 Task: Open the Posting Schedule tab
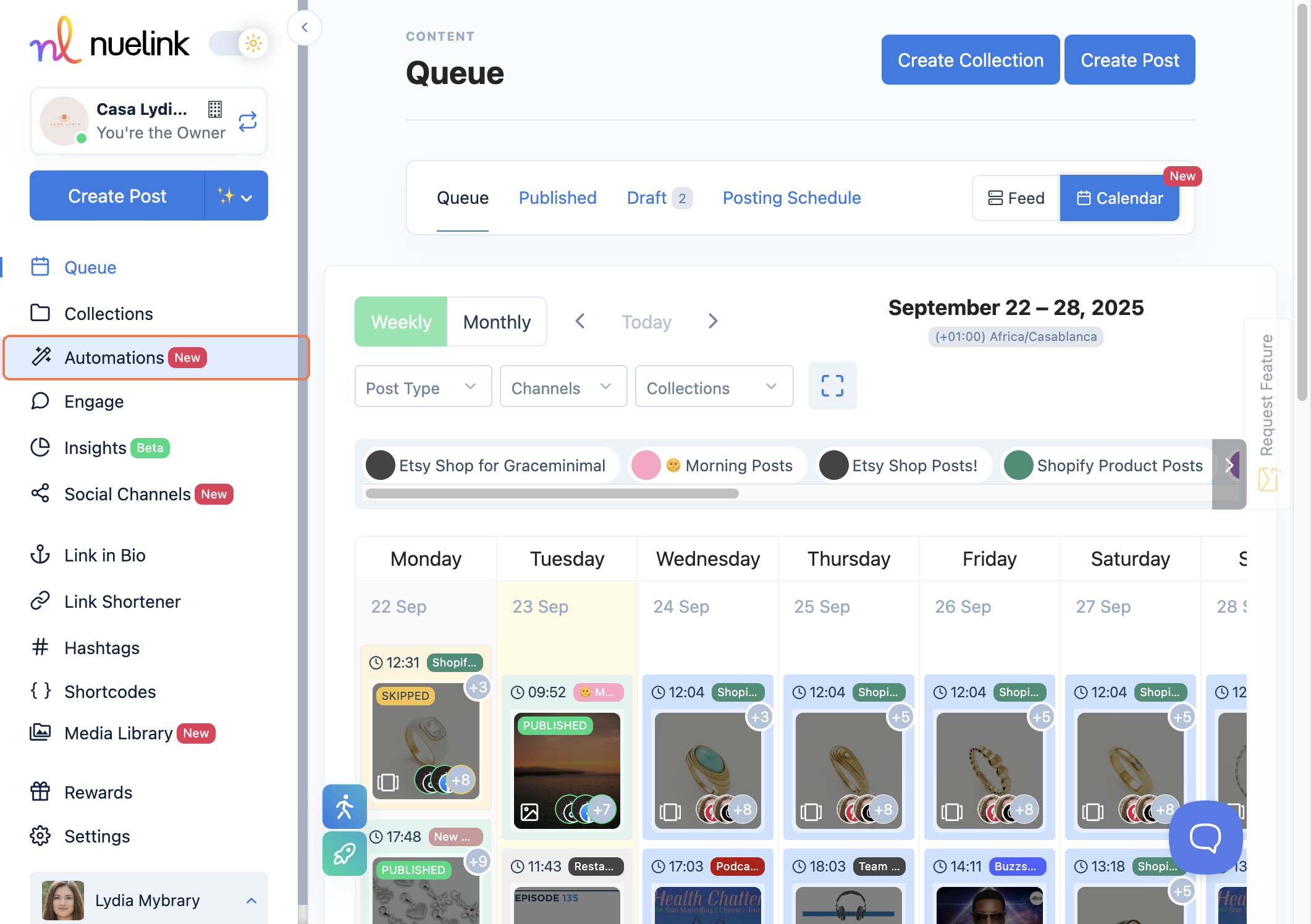[791, 198]
